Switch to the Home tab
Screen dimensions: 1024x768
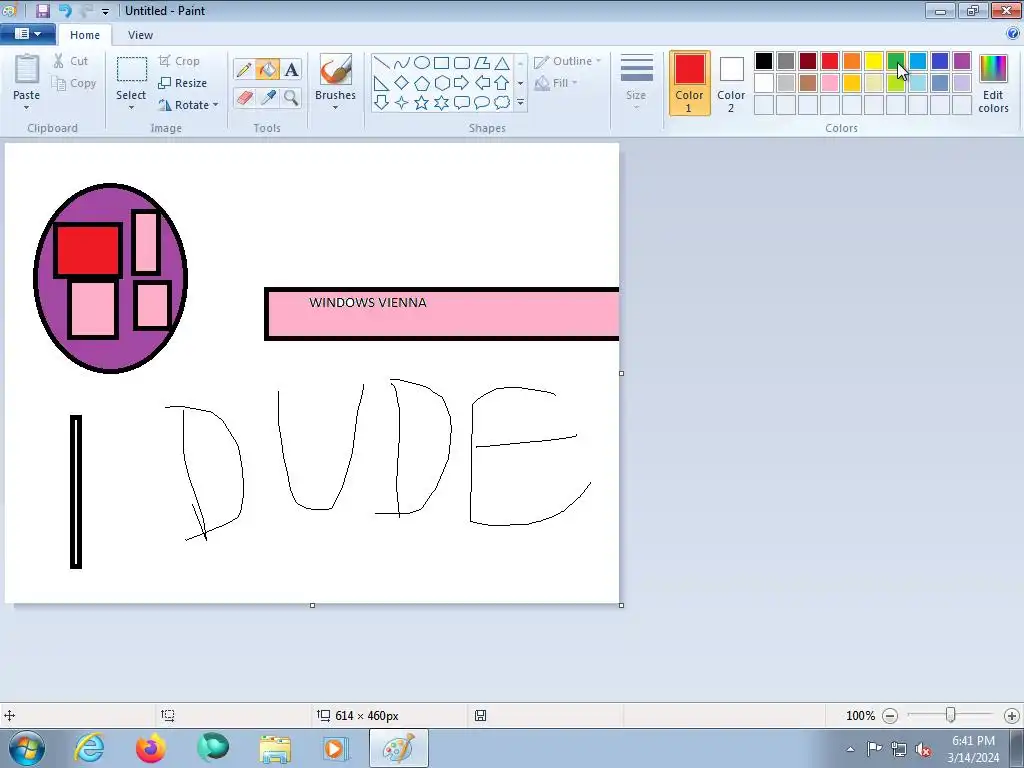(85, 35)
